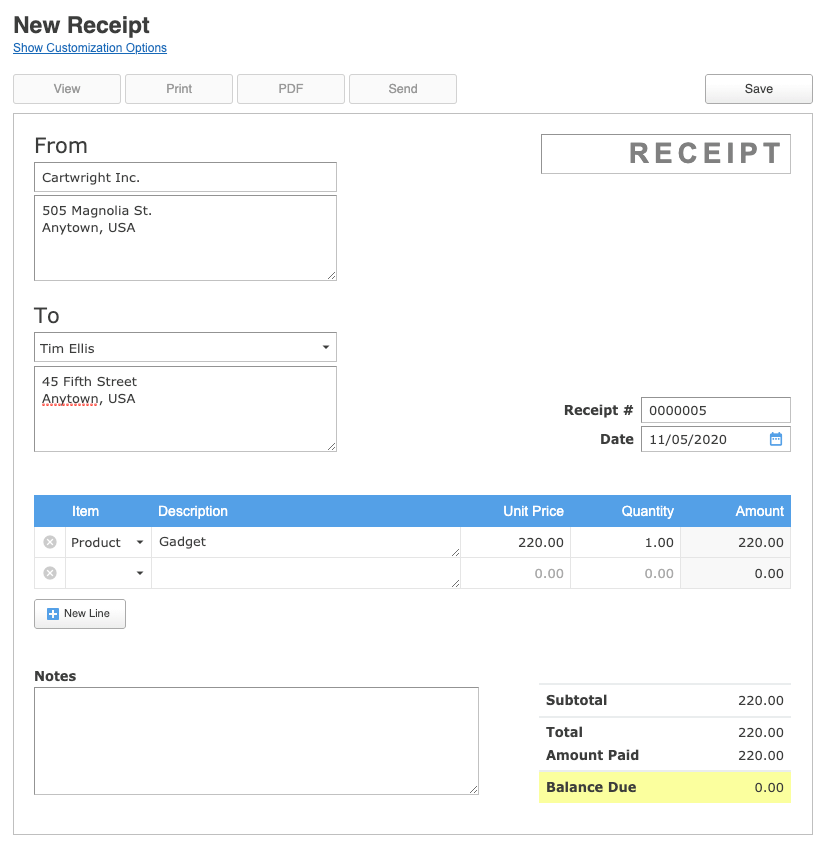826x851 pixels.
Task: Export receipt using PDF button
Action: [291, 89]
